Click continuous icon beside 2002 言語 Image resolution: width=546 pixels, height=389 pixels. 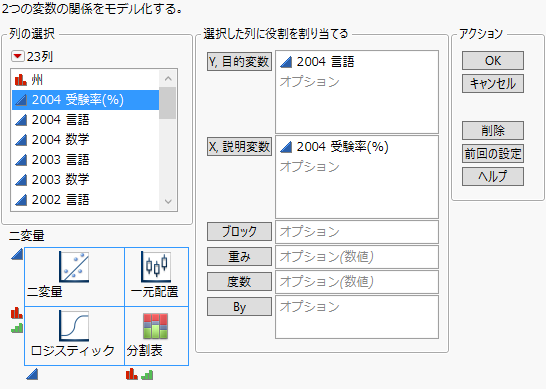pyautogui.click(x=21, y=200)
